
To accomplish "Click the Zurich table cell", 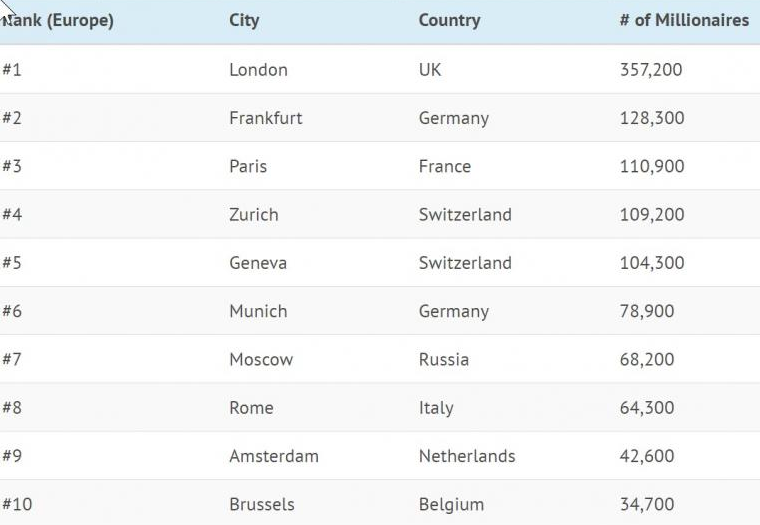I will pyautogui.click(x=253, y=215).
